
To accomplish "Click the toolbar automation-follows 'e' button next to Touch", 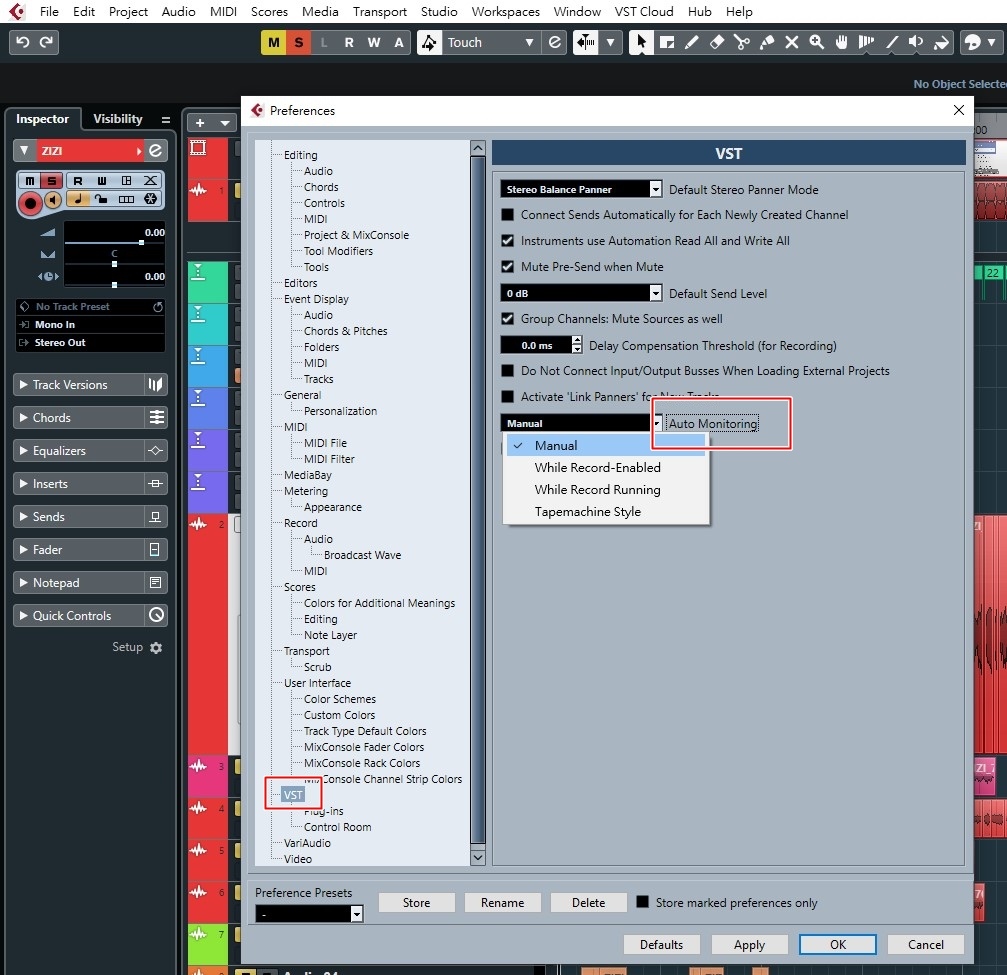I will (x=555, y=42).
